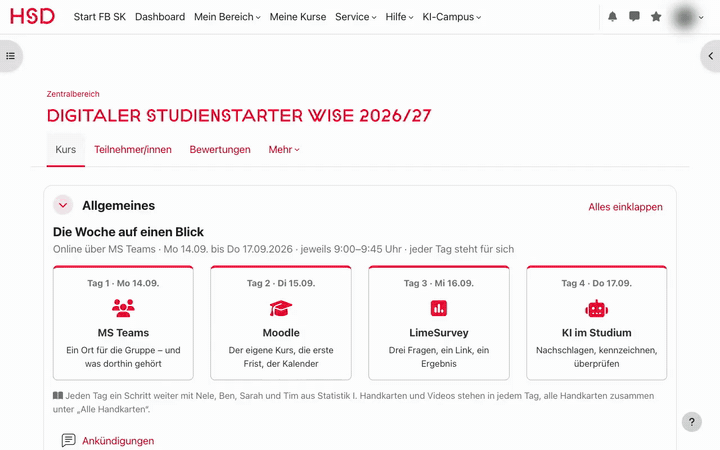The height and width of the screenshot is (450, 720).
Task: Open Meine Kurse in navigation
Action: 298,17
